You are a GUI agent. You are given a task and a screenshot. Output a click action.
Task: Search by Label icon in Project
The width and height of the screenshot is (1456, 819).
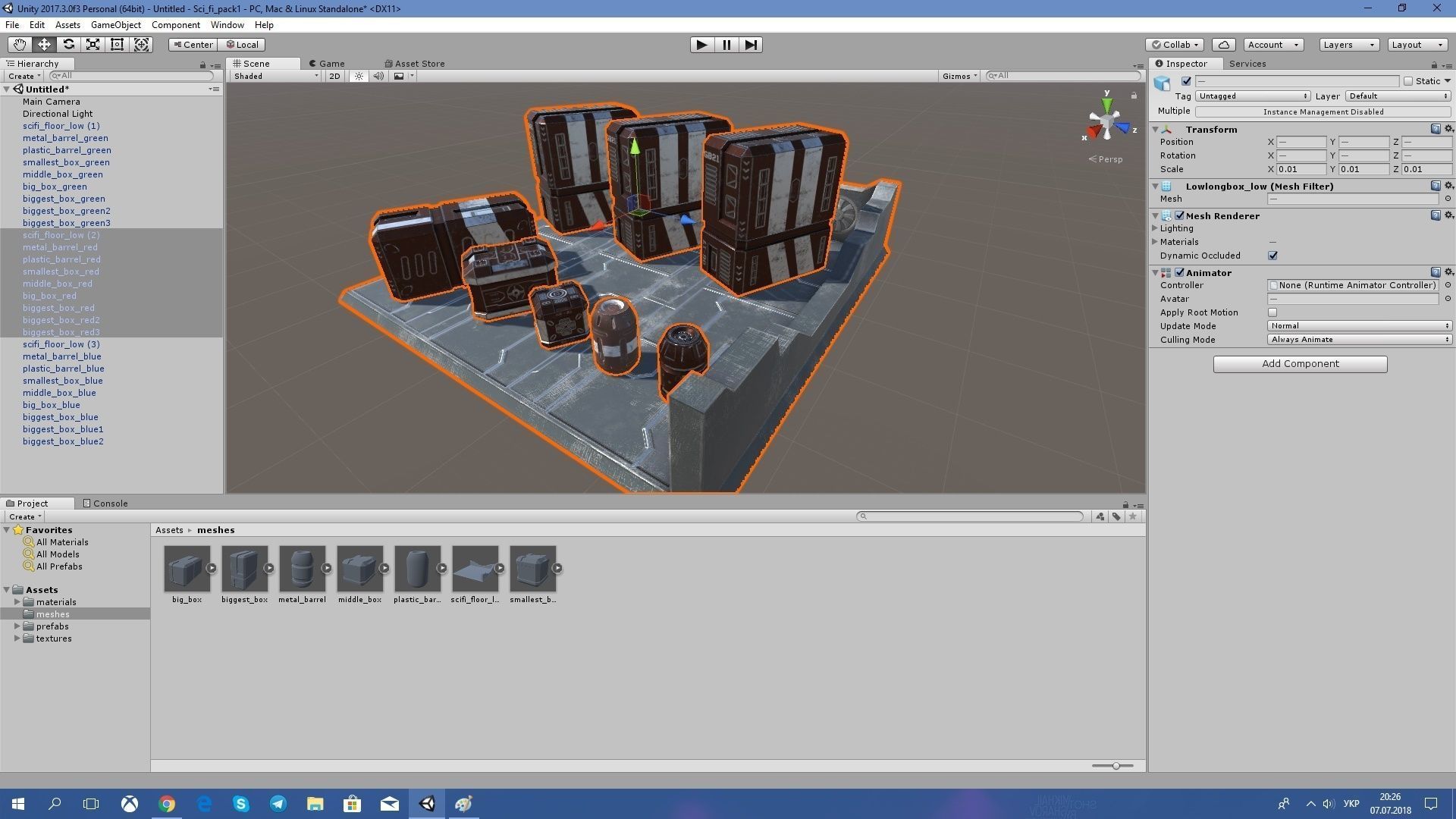1116,516
